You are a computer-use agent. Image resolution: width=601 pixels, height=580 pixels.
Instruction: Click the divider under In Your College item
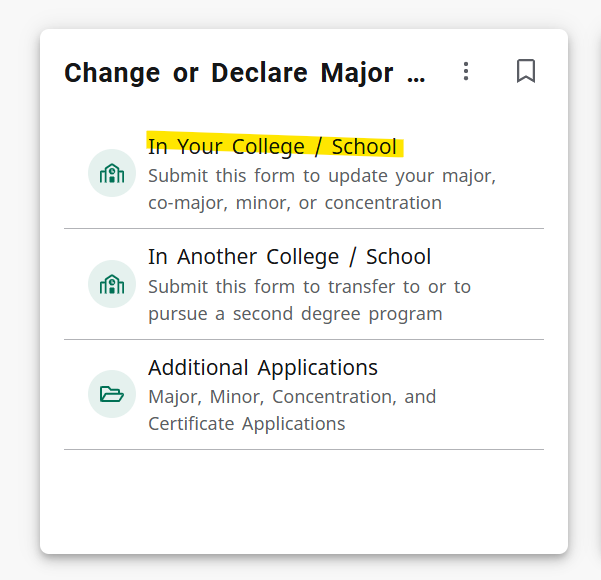(304, 229)
